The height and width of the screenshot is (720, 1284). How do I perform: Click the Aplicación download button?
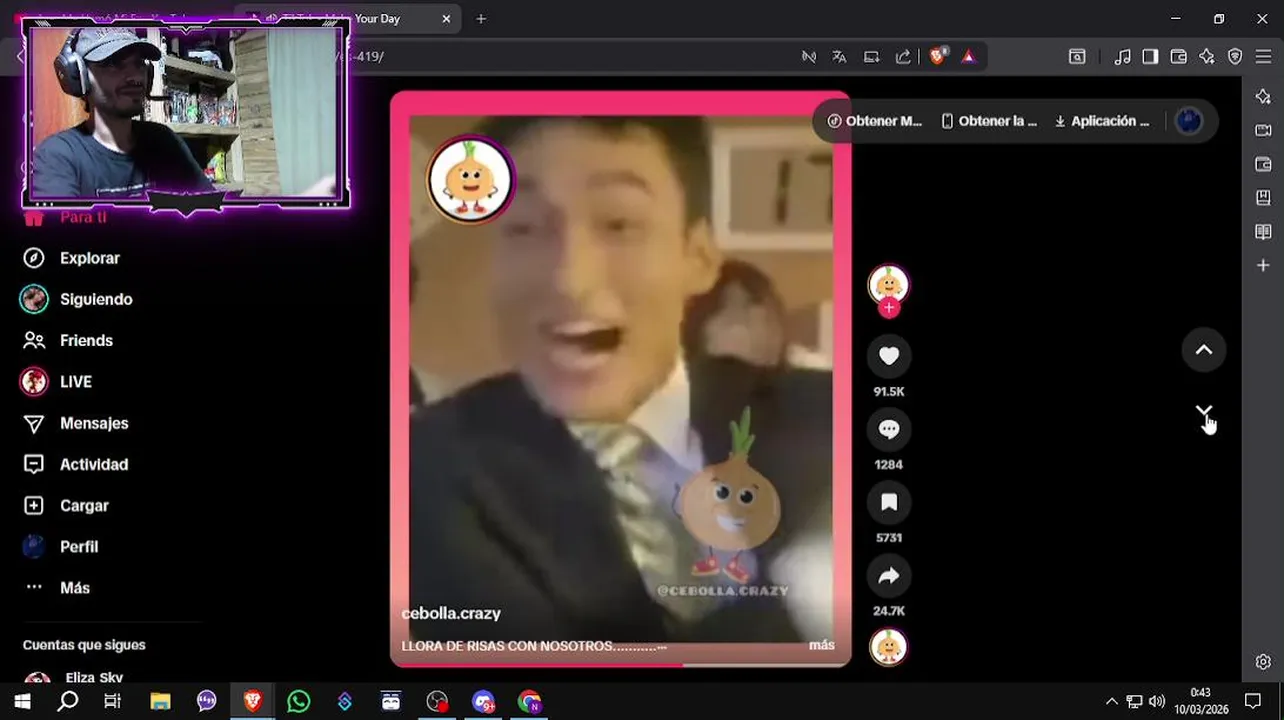click(x=1102, y=121)
